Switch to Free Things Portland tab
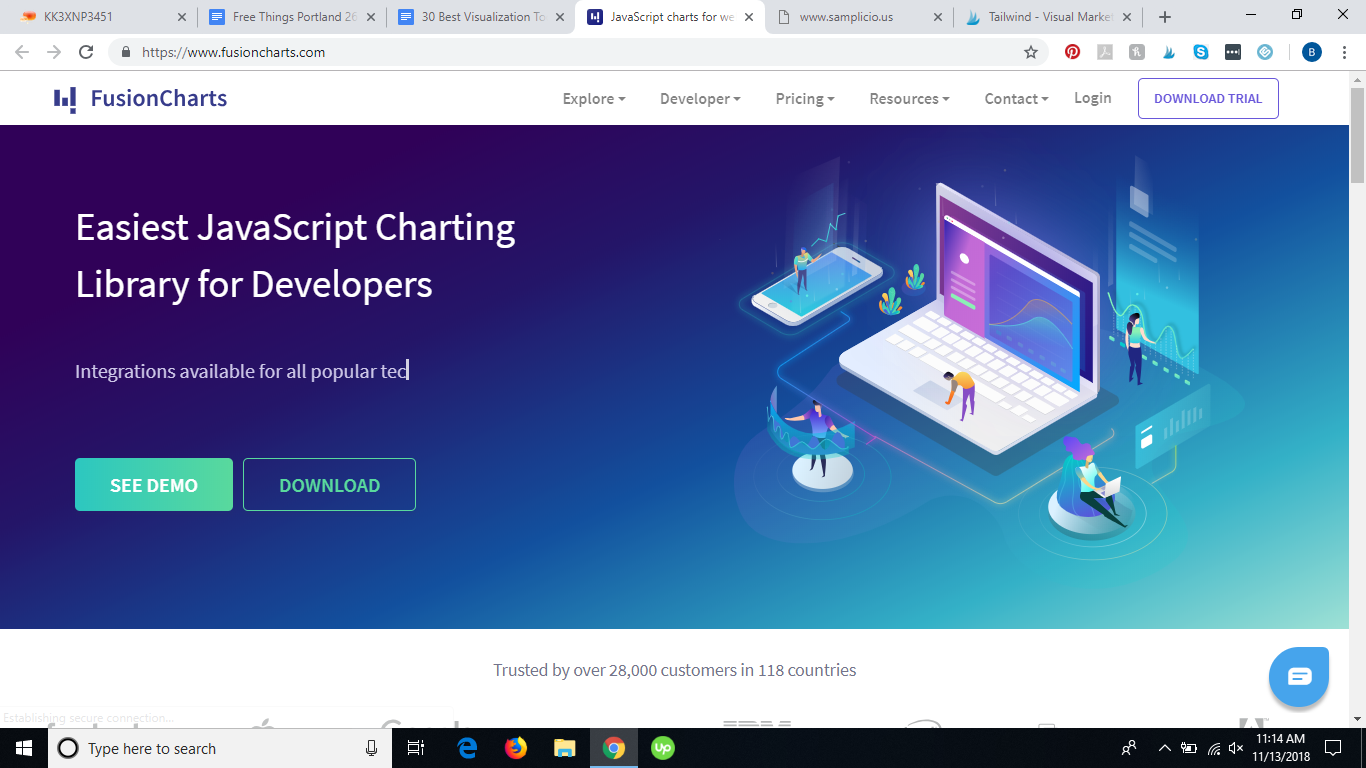This screenshot has width=1366, height=768. [x=290, y=17]
